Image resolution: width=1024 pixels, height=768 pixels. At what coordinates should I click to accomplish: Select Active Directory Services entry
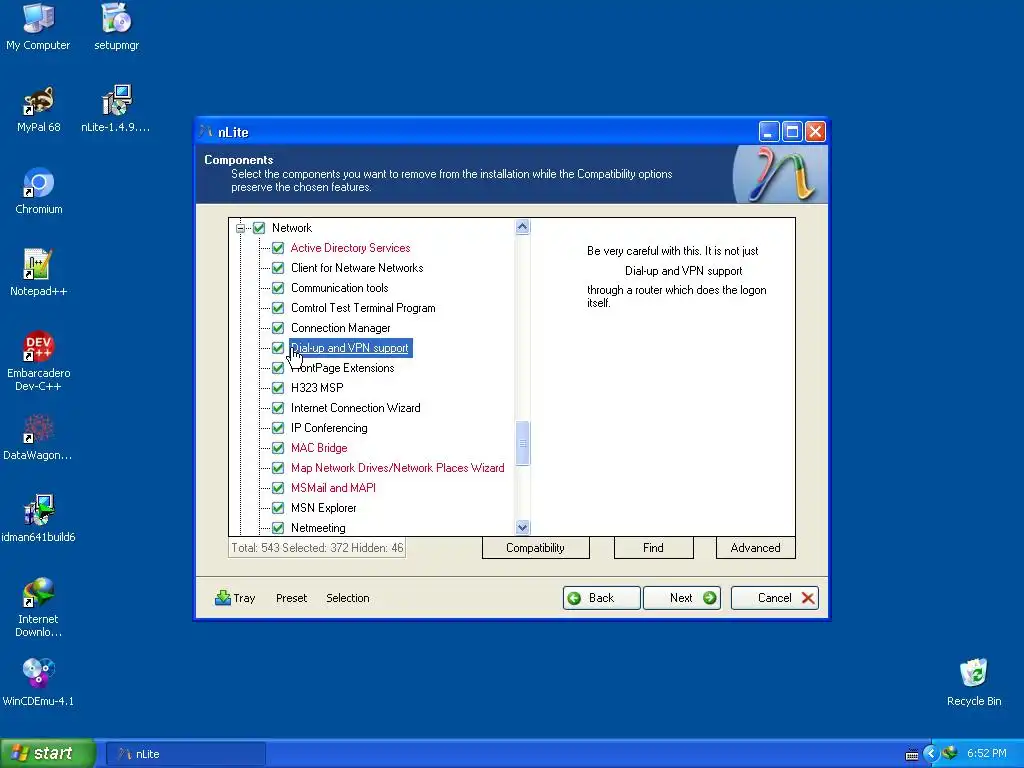pyautogui.click(x=350, y=248)
